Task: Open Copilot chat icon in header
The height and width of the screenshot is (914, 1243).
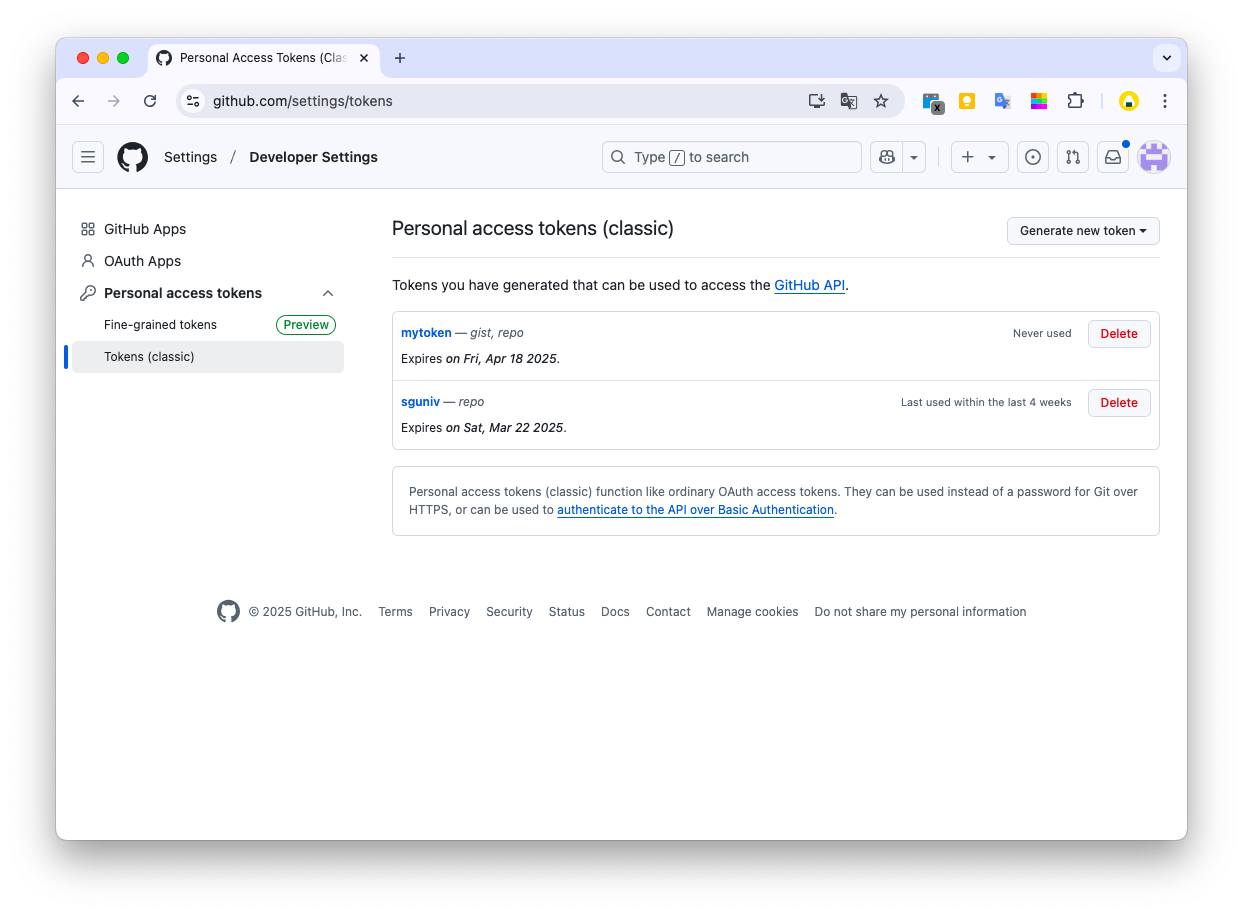Action: pyautogui.click(x=886, y=157)
